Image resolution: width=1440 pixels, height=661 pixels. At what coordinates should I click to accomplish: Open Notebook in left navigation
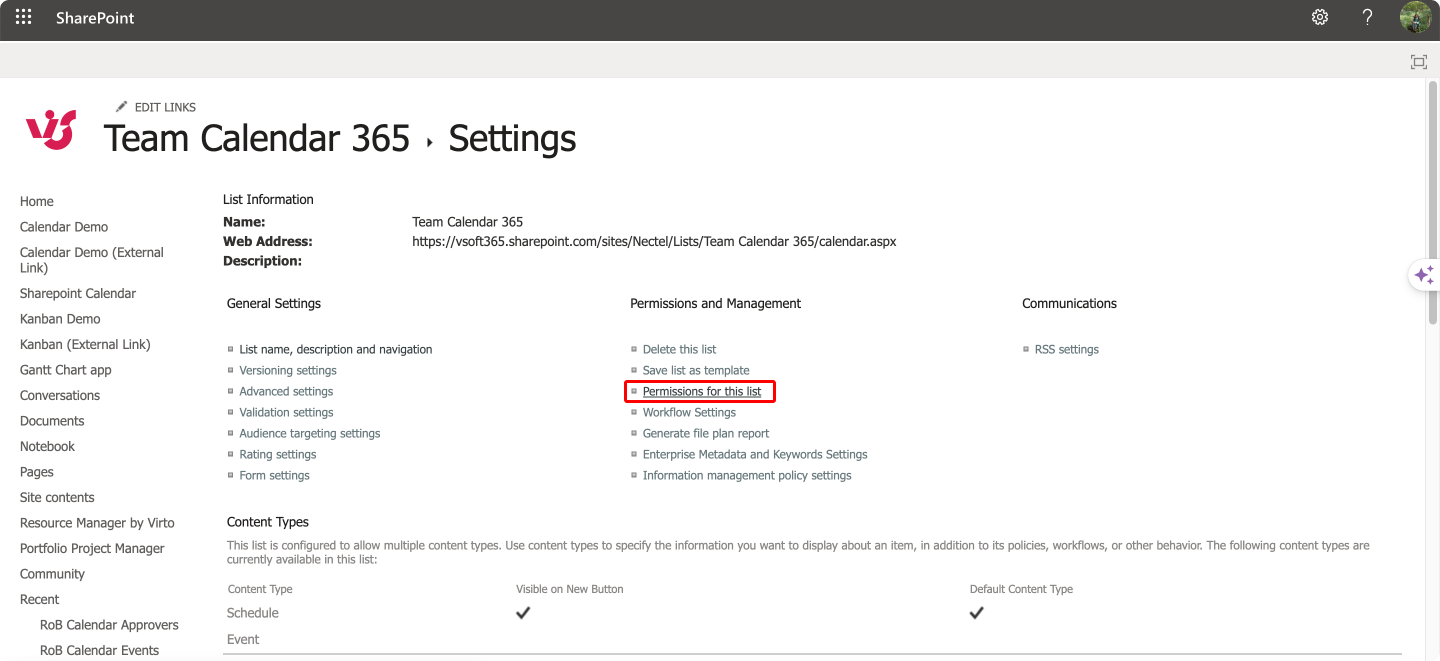point(48,446)
